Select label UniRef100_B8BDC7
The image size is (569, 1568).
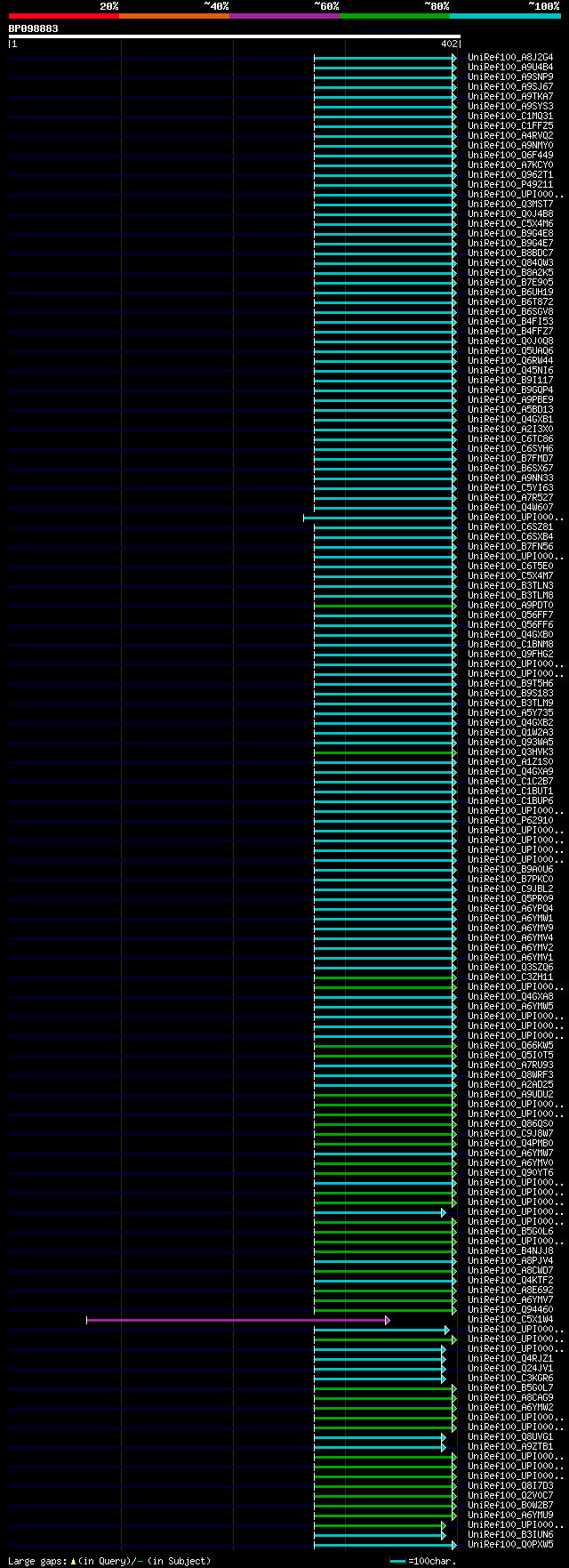tap(510, 253)
